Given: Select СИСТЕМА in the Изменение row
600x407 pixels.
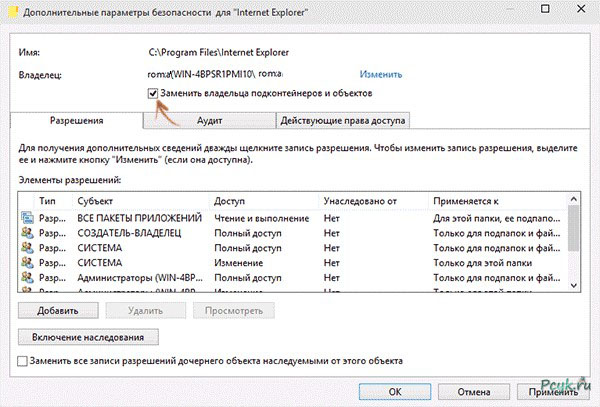Looking at the screenshot, I should [99, 263].
